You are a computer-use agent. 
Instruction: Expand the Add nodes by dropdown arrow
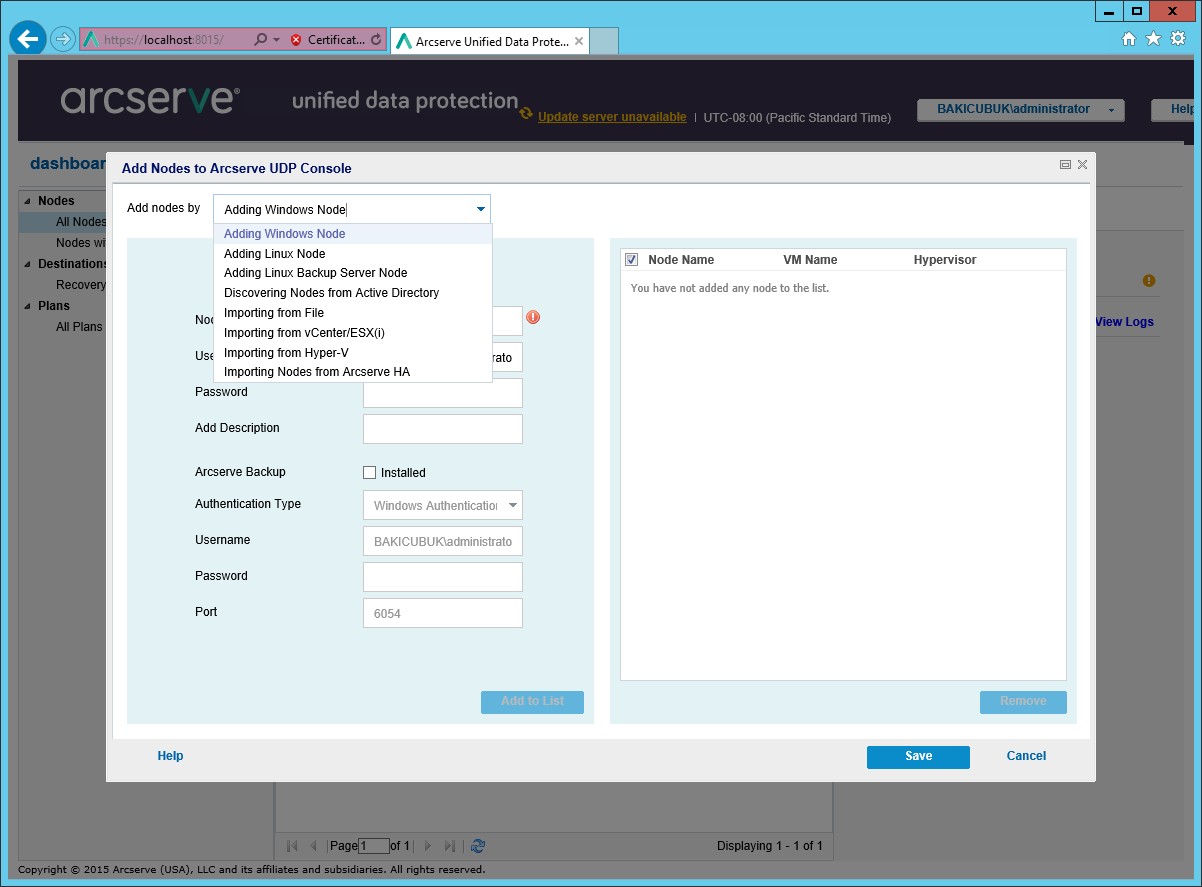[481, 209]
